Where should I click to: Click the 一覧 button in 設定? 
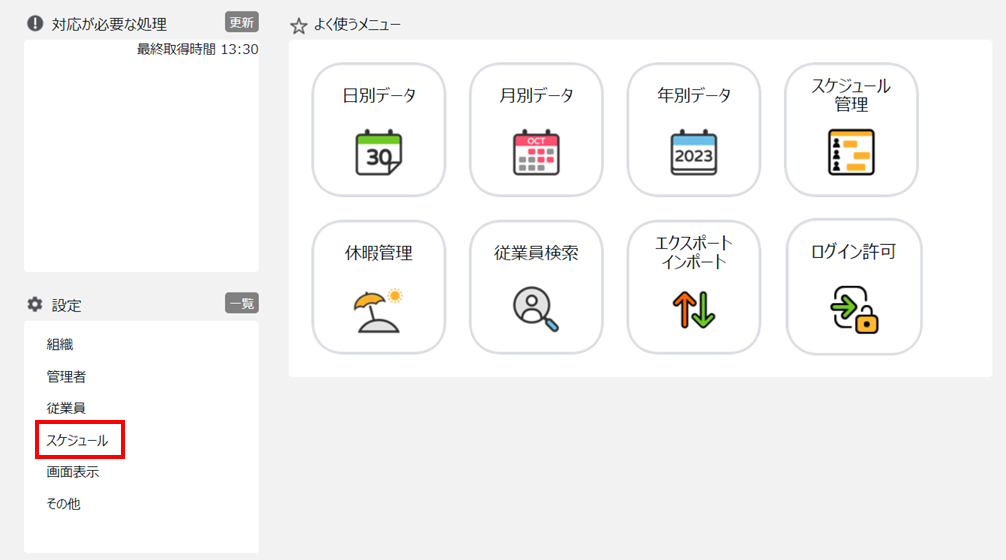[x=242, y=303]
